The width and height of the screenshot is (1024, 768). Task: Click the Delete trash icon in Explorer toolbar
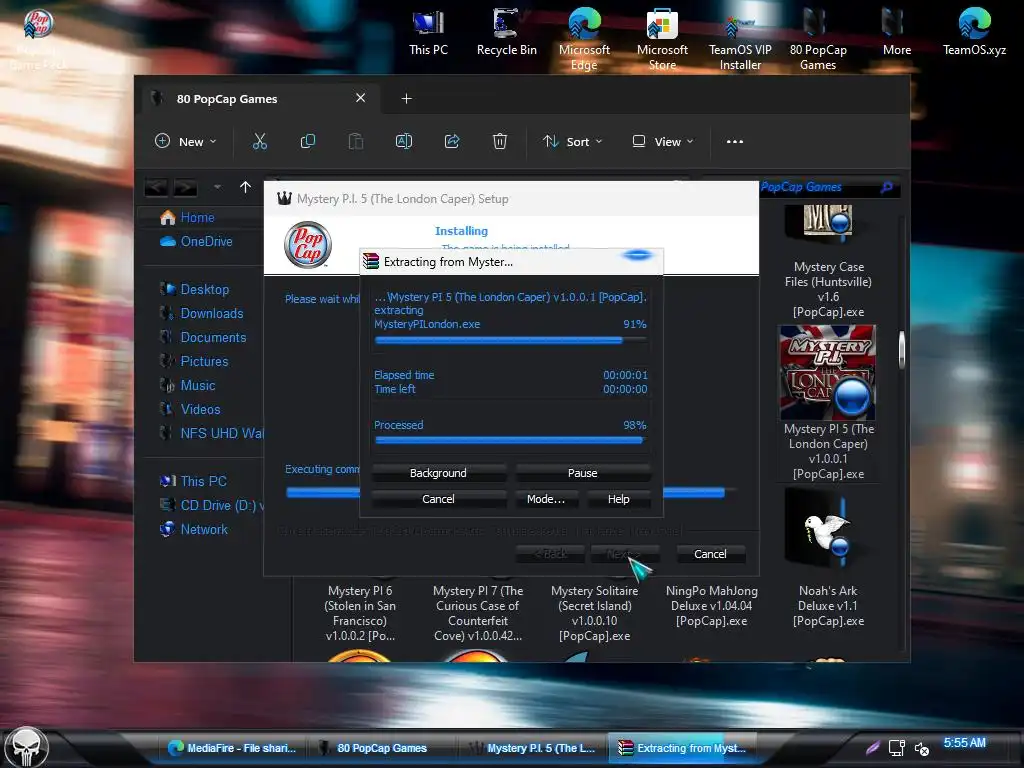coord(500,141)
